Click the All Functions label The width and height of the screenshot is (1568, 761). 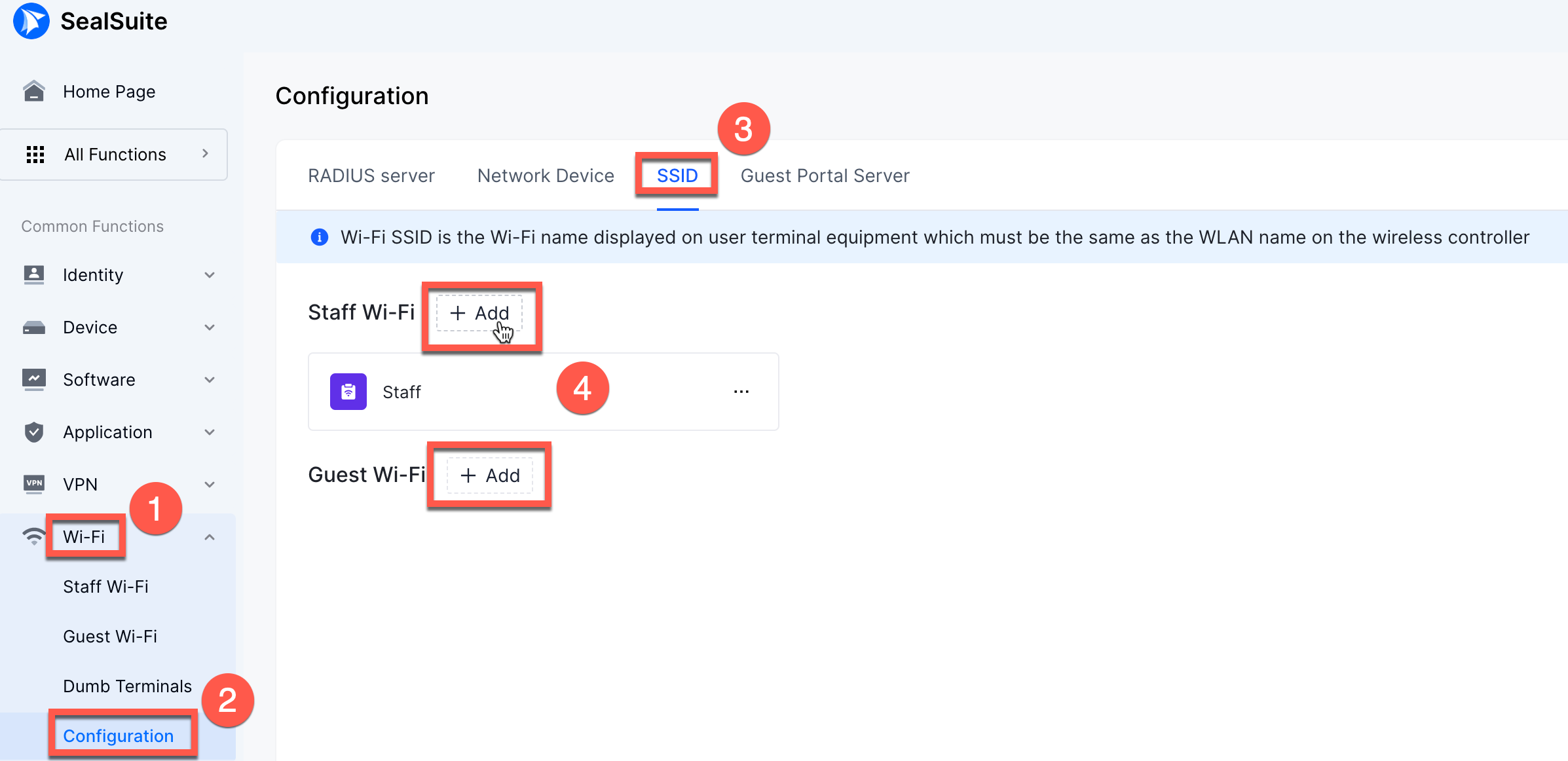point(115,155)
